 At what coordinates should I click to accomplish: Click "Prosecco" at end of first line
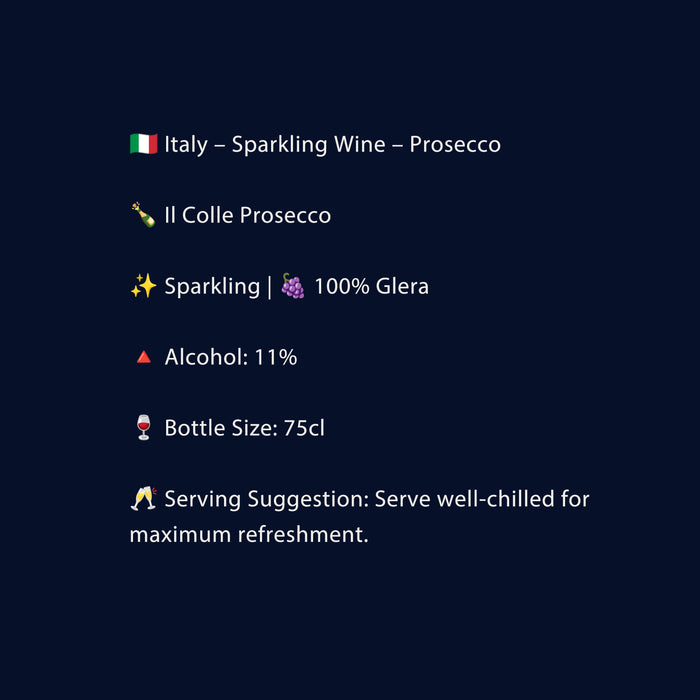(455, 144)
